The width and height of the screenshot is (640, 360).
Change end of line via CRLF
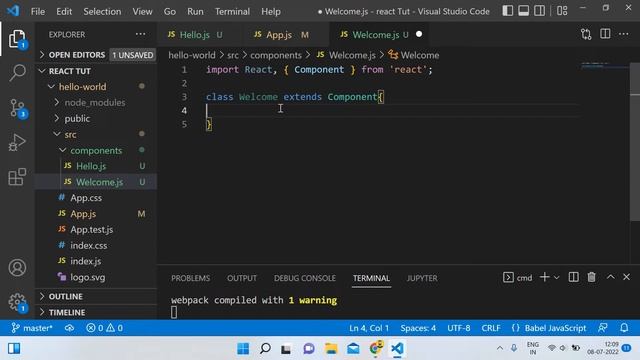491,328
